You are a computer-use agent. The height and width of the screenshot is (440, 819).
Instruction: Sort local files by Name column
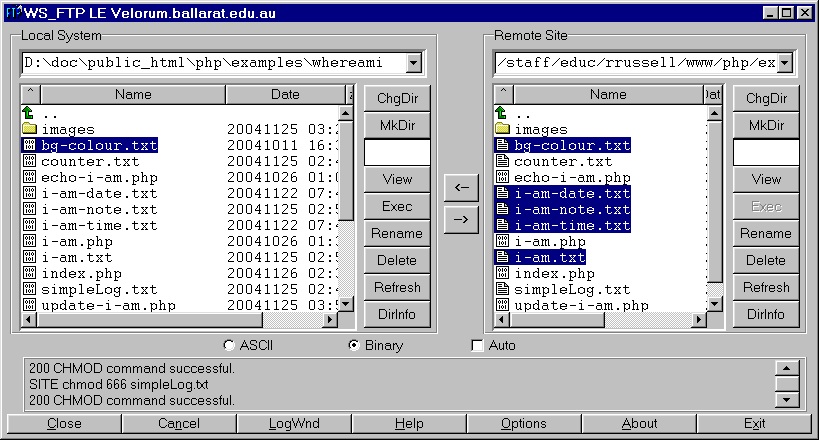click(133, 95)
